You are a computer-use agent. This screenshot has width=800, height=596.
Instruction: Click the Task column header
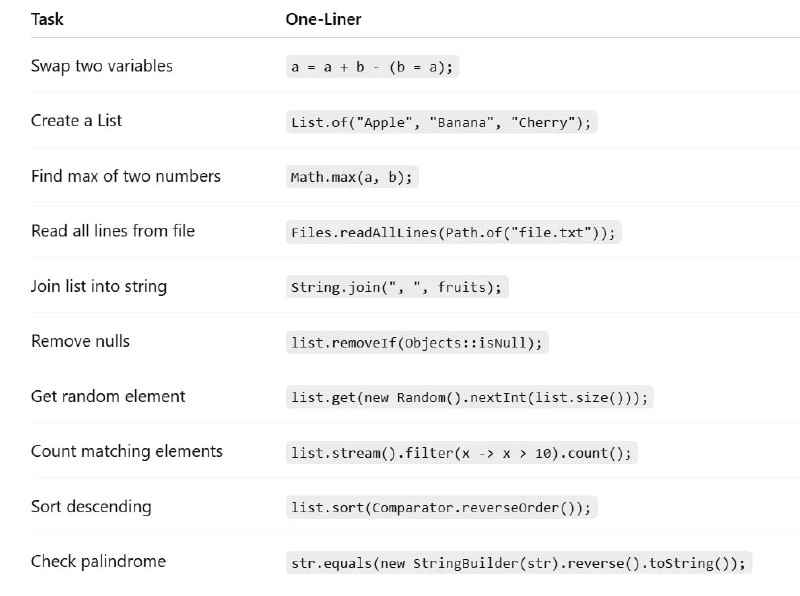pos(47,19)
